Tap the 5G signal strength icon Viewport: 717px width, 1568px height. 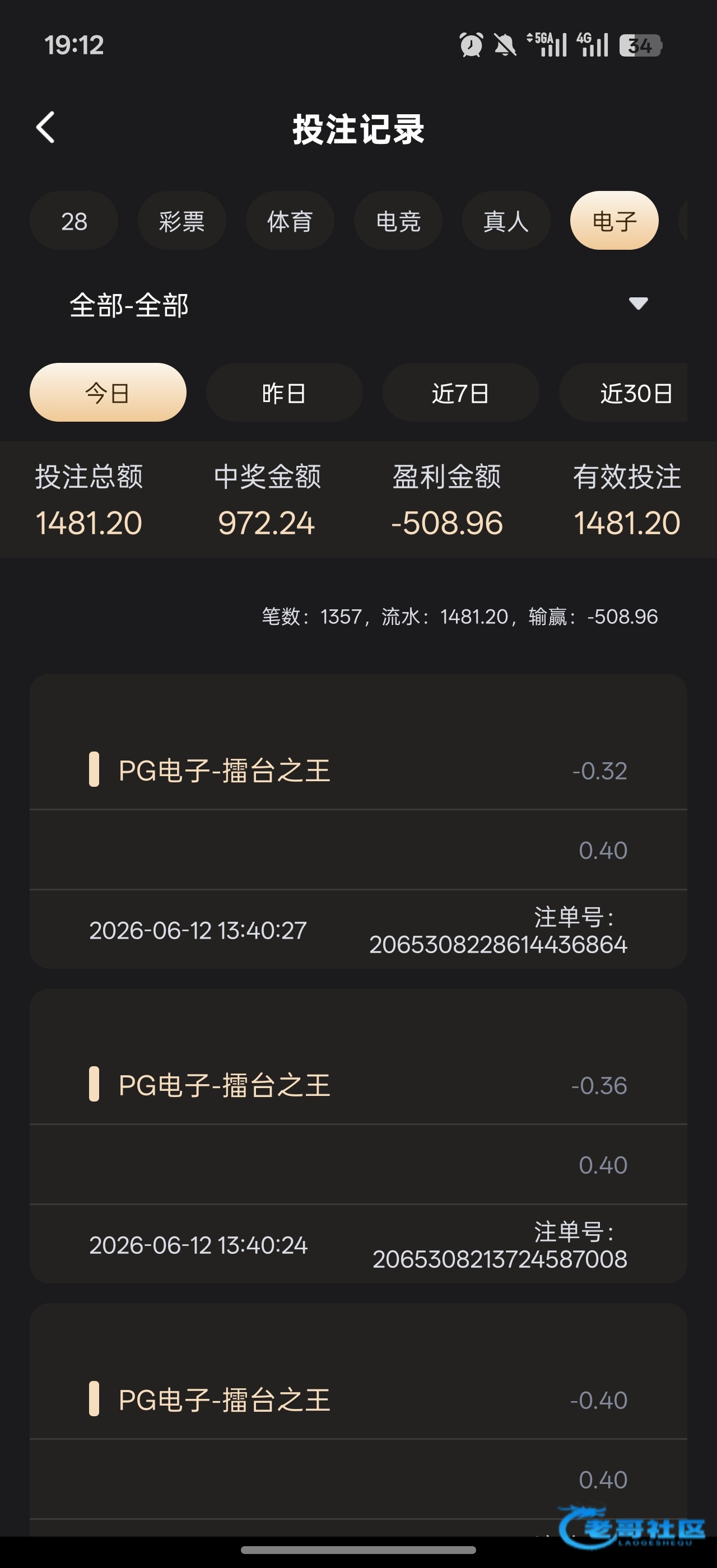coord(547,44)
